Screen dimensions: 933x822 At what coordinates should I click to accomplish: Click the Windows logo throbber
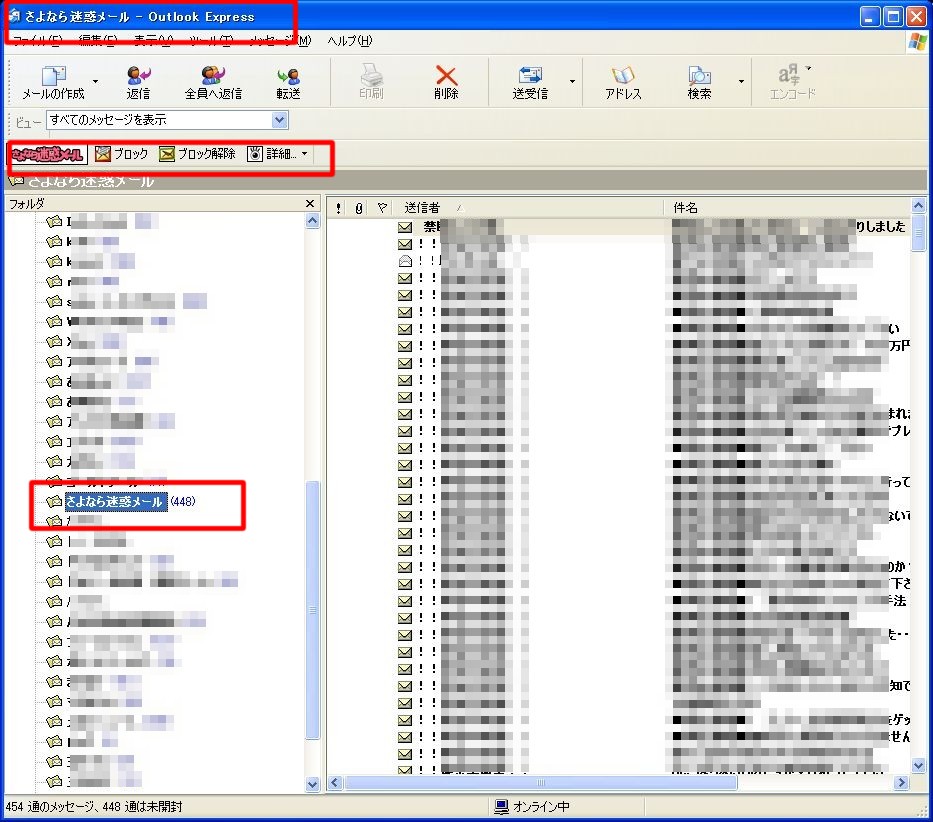918,41
